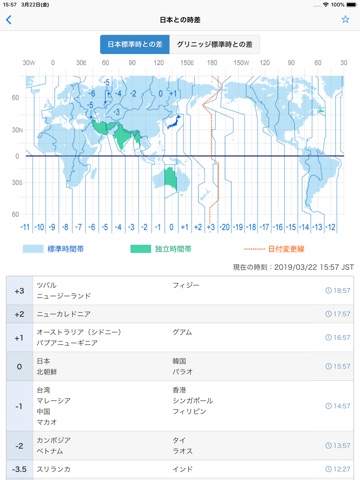The height and width of the screenshot is (480, 360).
Task: Click the clock icon next to 18:57
Action: [x=328, y=290]
